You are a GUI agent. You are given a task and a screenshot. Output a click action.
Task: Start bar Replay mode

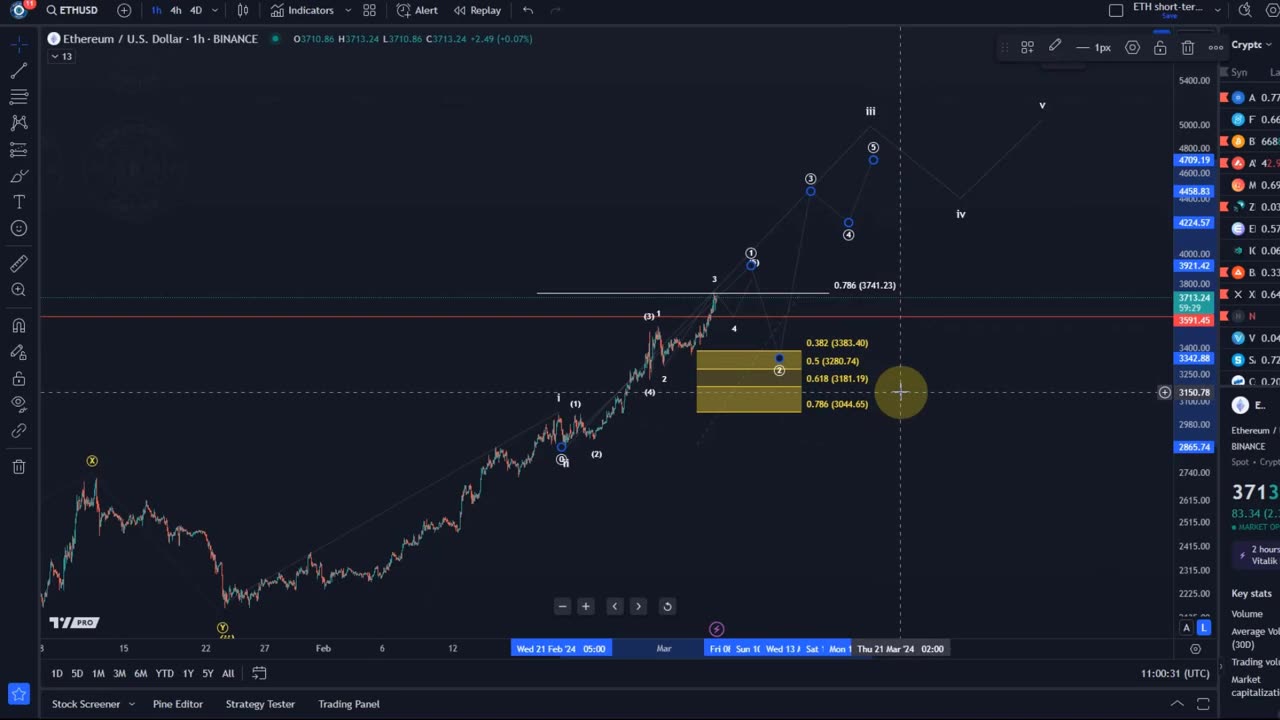tap(477, 10)
